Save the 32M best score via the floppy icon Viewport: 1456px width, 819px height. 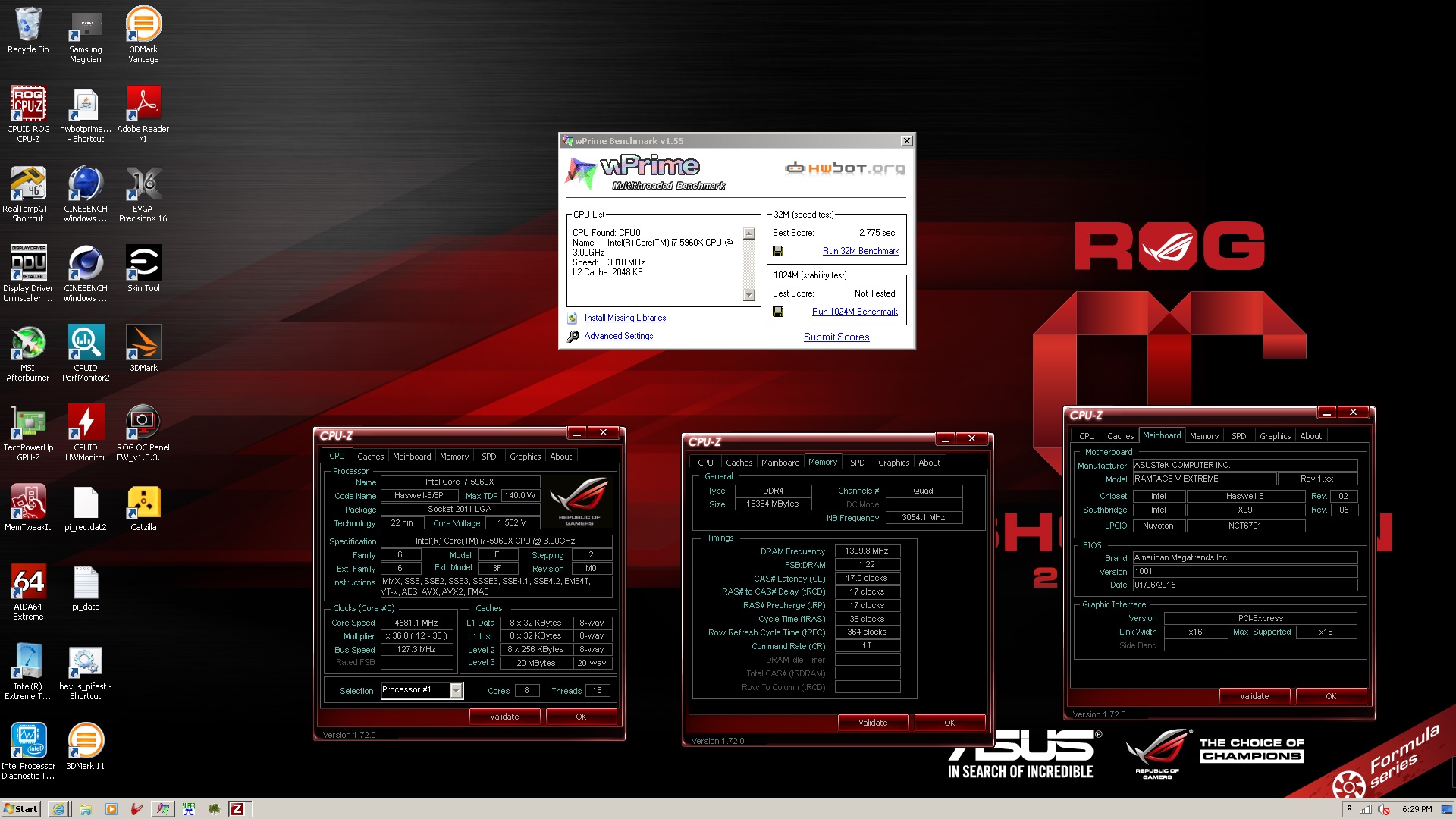click(778, 251)
